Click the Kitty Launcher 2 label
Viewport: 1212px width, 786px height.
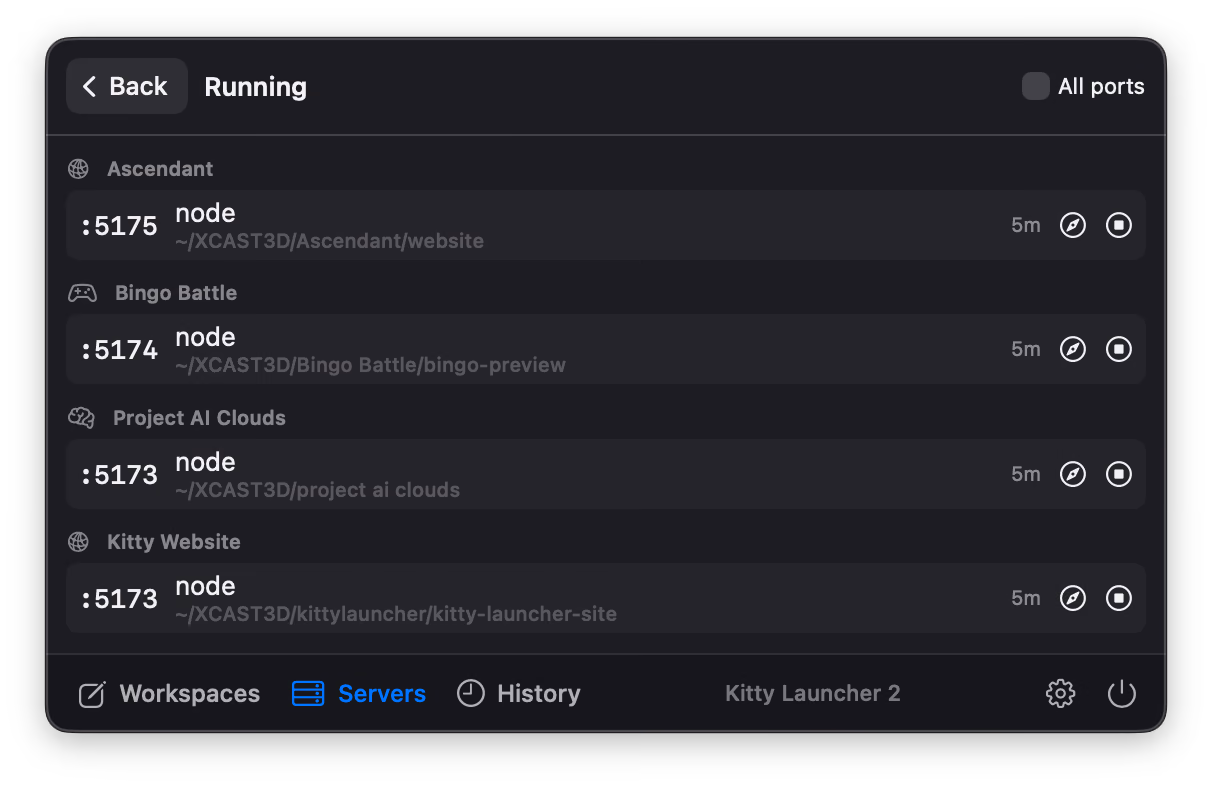813,693
